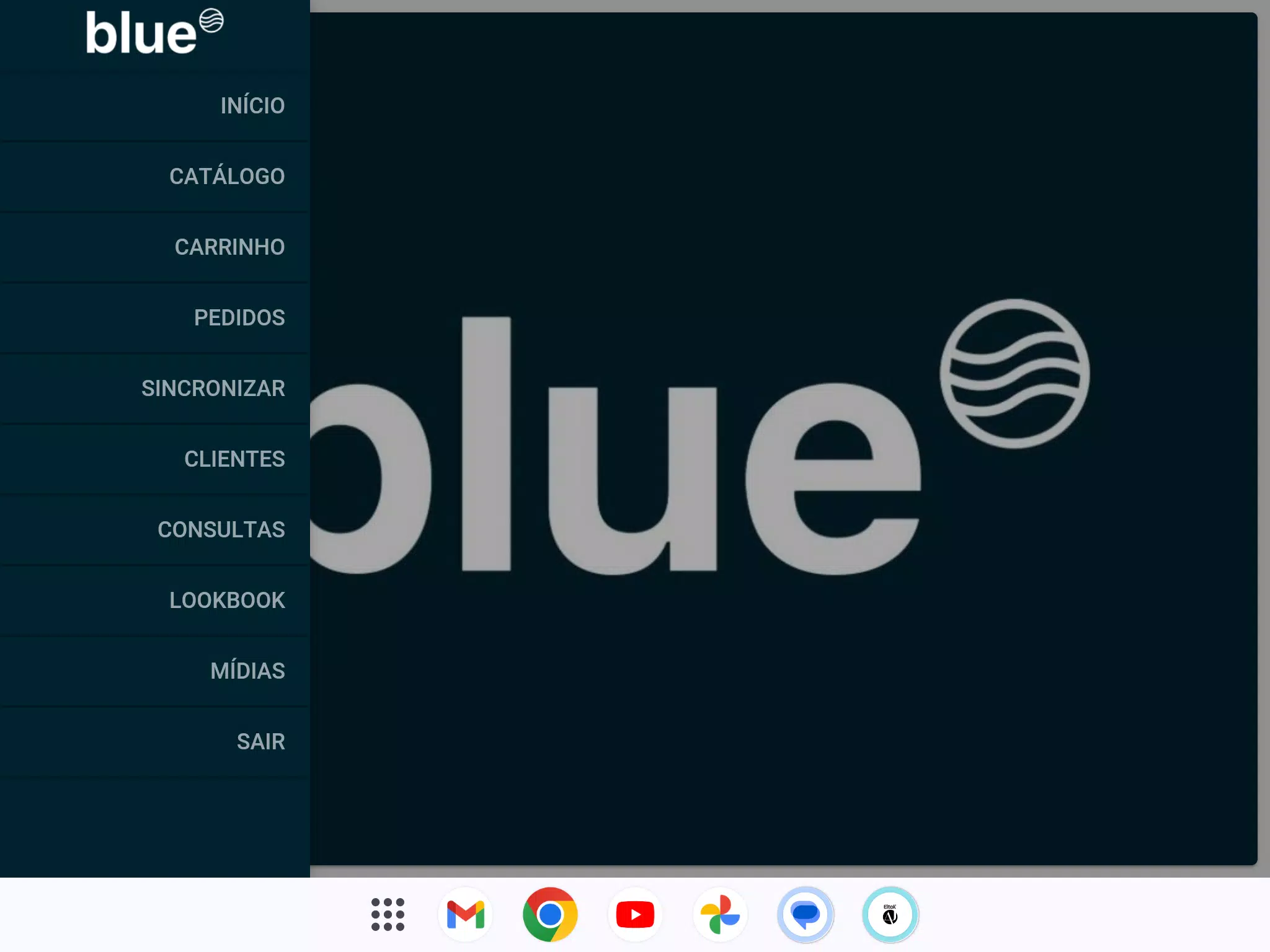Go to CARRINHO in the side menu
The image size is (1270, 952).
click(x=155, y=247)
